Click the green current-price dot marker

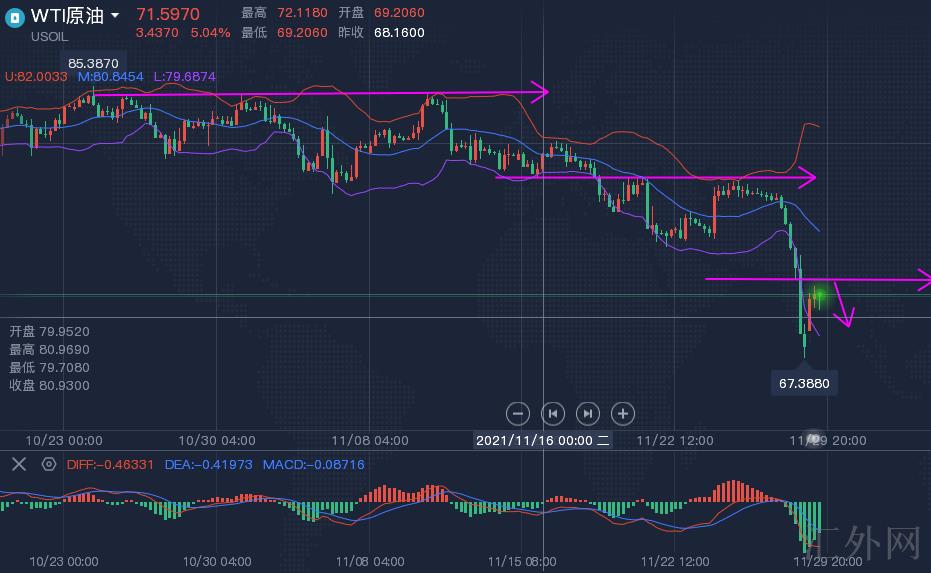click(821, 294)
